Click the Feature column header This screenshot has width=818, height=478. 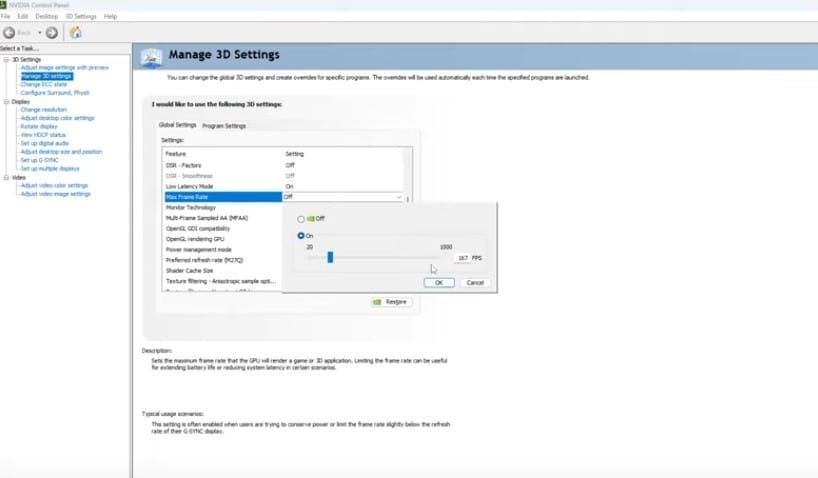(223, 154)
